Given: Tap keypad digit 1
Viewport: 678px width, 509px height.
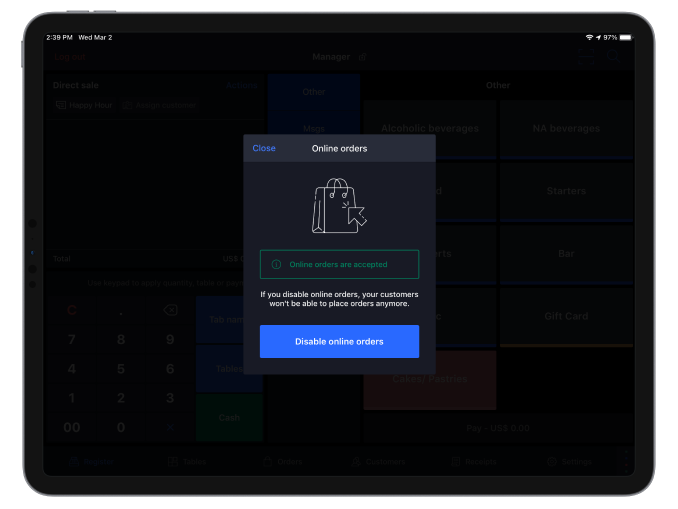Looking at the screenshot, I should click(72, 398).
